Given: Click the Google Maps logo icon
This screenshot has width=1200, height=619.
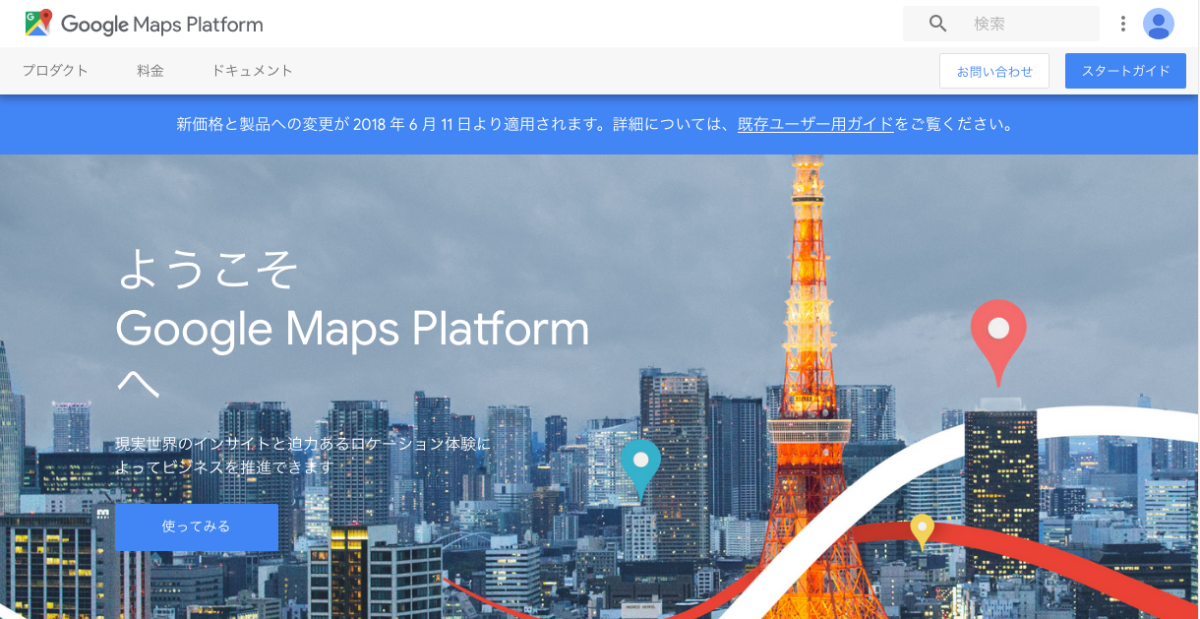Looking at the screenshot, I should [x=38, y=23].
